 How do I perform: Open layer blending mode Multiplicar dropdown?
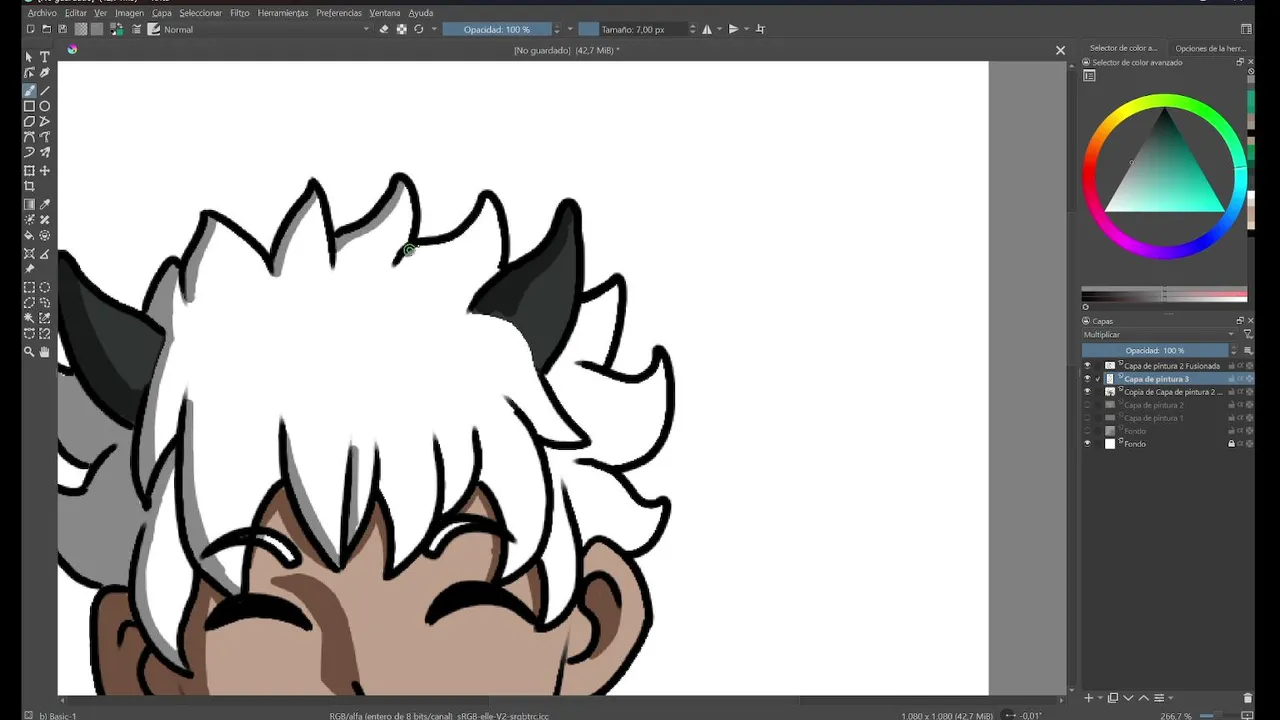pos(1159,335)
